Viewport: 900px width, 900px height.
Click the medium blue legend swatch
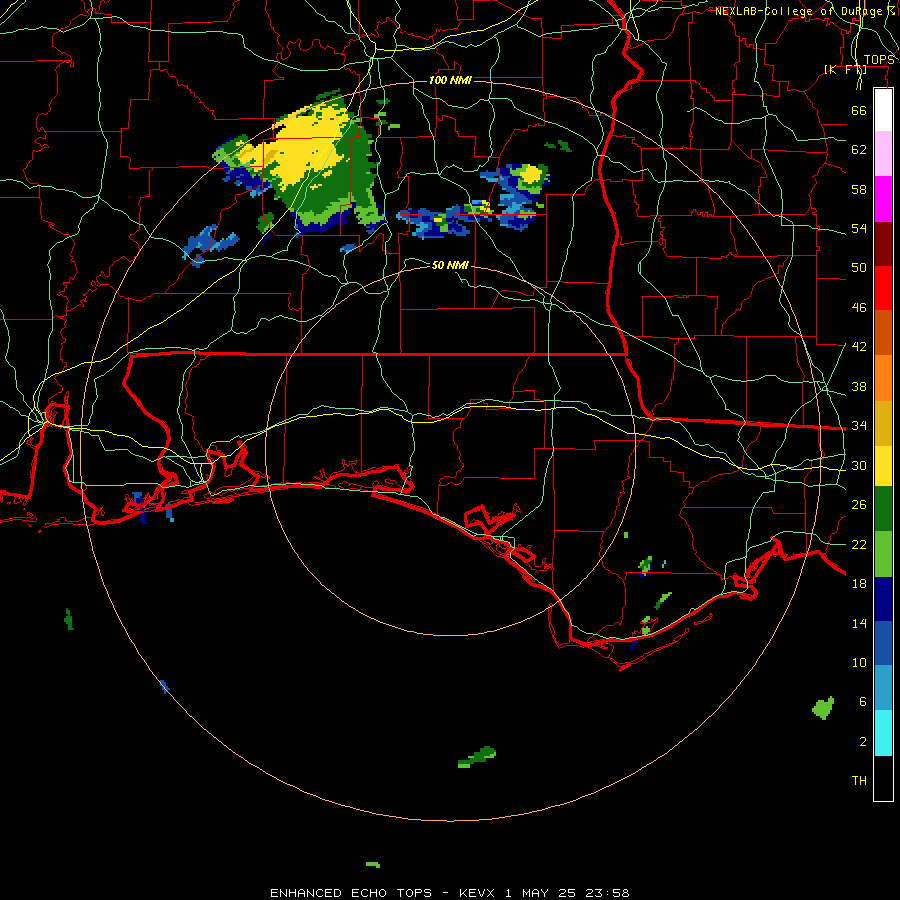pyautogui.click(x=883, y=643)
